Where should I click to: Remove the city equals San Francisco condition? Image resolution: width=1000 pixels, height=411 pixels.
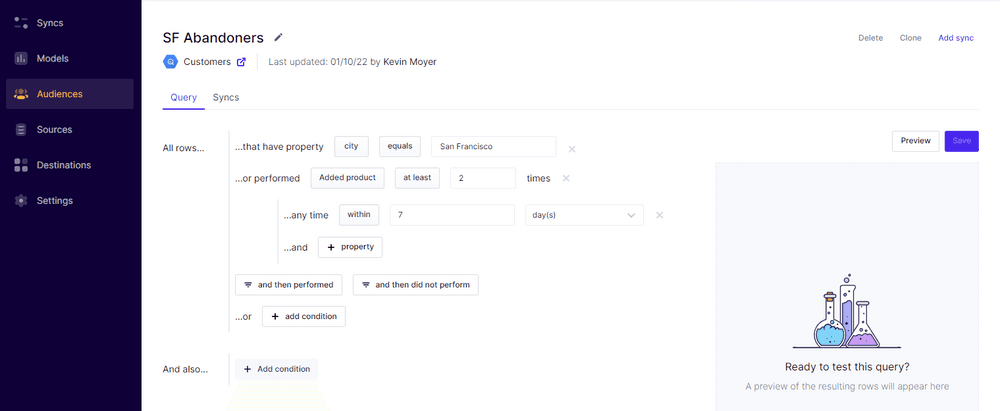click(572, 149)
